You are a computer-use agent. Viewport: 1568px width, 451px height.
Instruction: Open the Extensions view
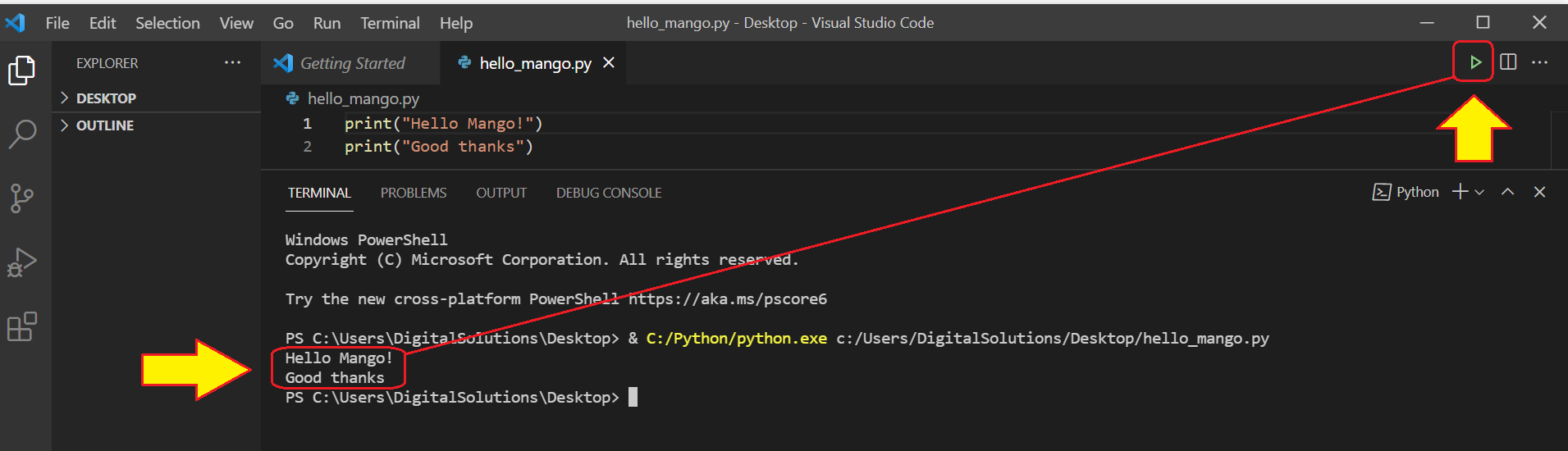pyautogui.click(x=22, y=326)
